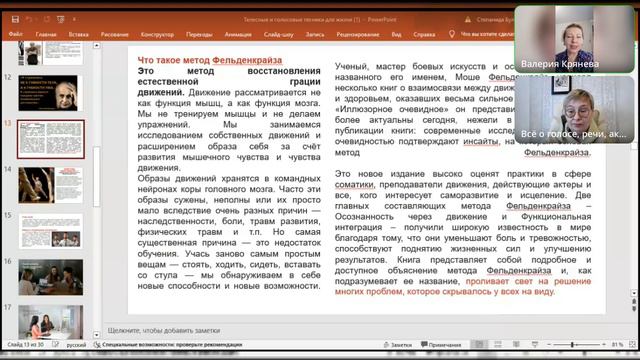Click the 'Что вы хотите сделать' search field
The image size is (640, 360).
coord(487,34)
